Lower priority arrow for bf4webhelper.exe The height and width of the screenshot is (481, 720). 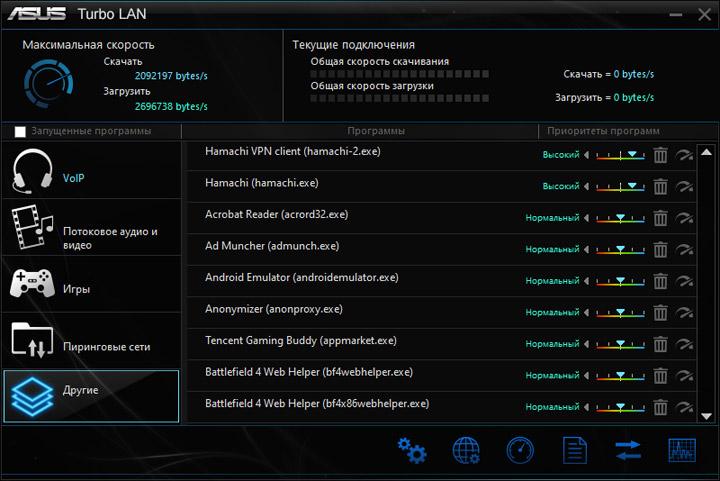(x=586, y=375)
